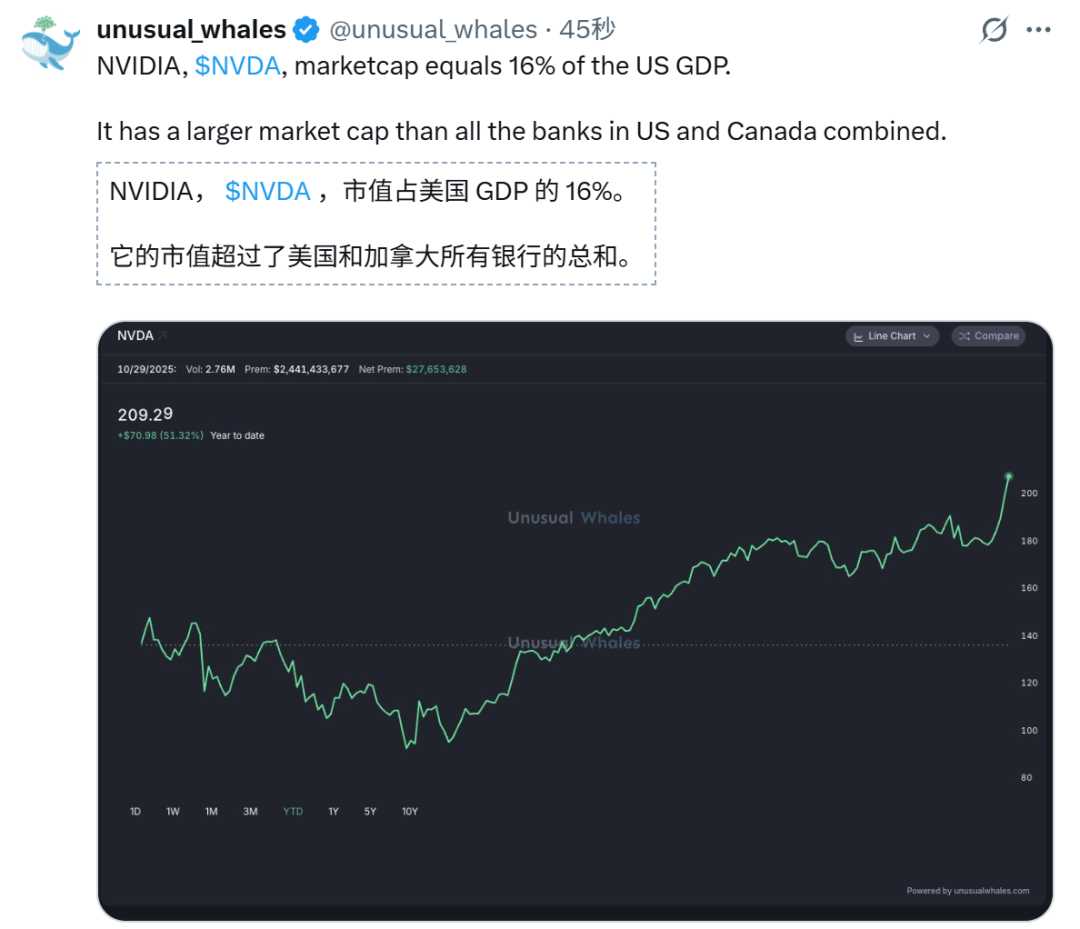The width and height of the screenshot is (1080, 929).
Task: Open the Powered by unusualwhales.com link
Action: pyautogui.click(x=967, y=891)
